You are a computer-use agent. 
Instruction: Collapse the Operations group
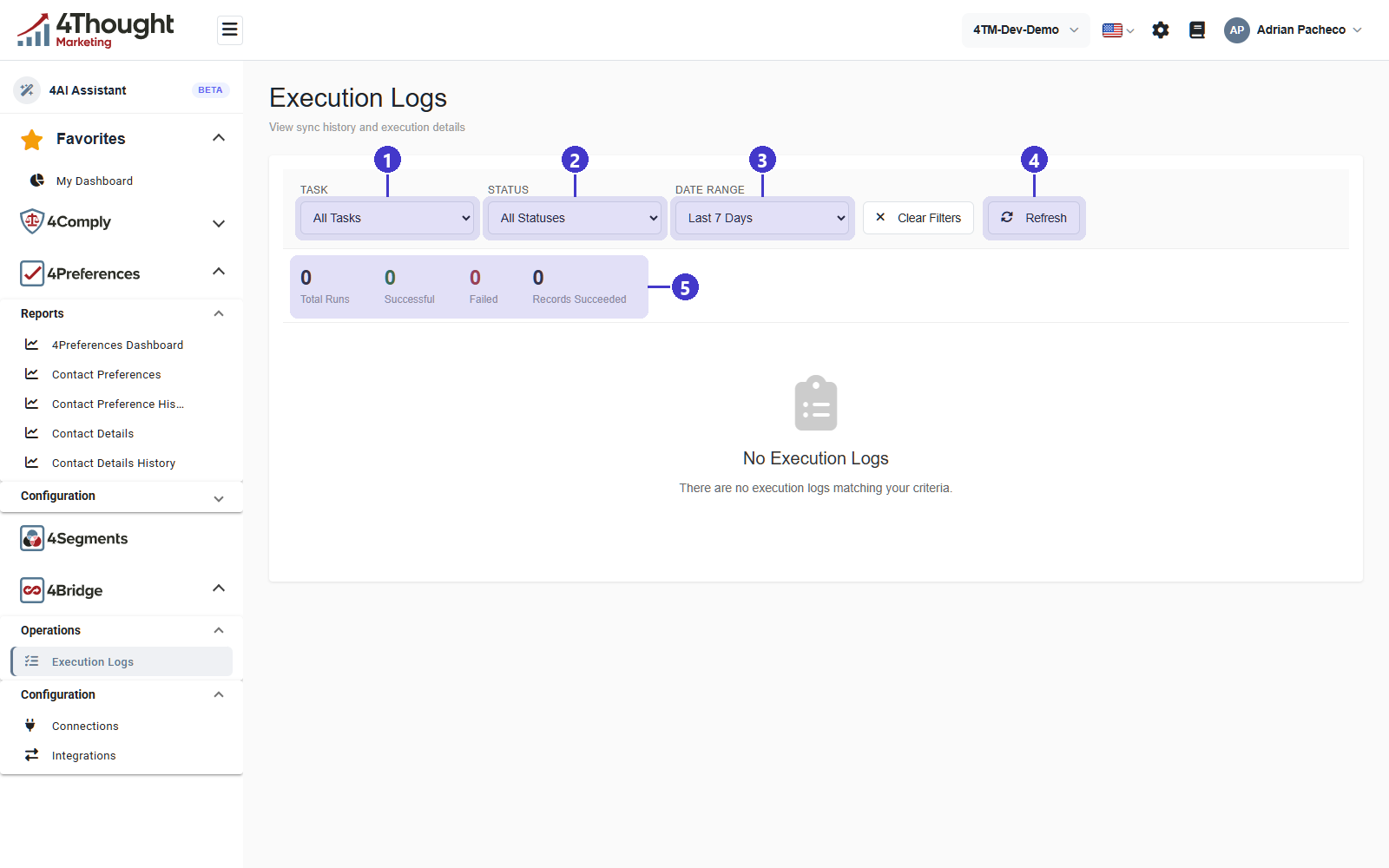pyautogui.click(x=219, y=630)
